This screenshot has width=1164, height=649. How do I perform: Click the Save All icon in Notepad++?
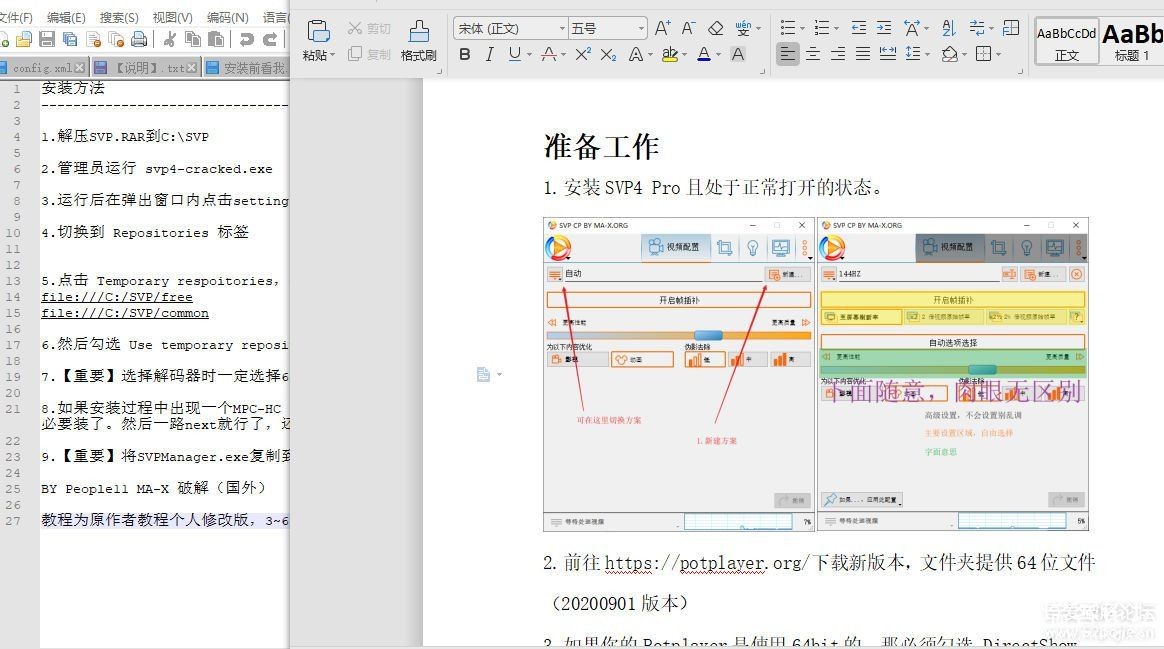pyautogui.click(x=71, y=39)
